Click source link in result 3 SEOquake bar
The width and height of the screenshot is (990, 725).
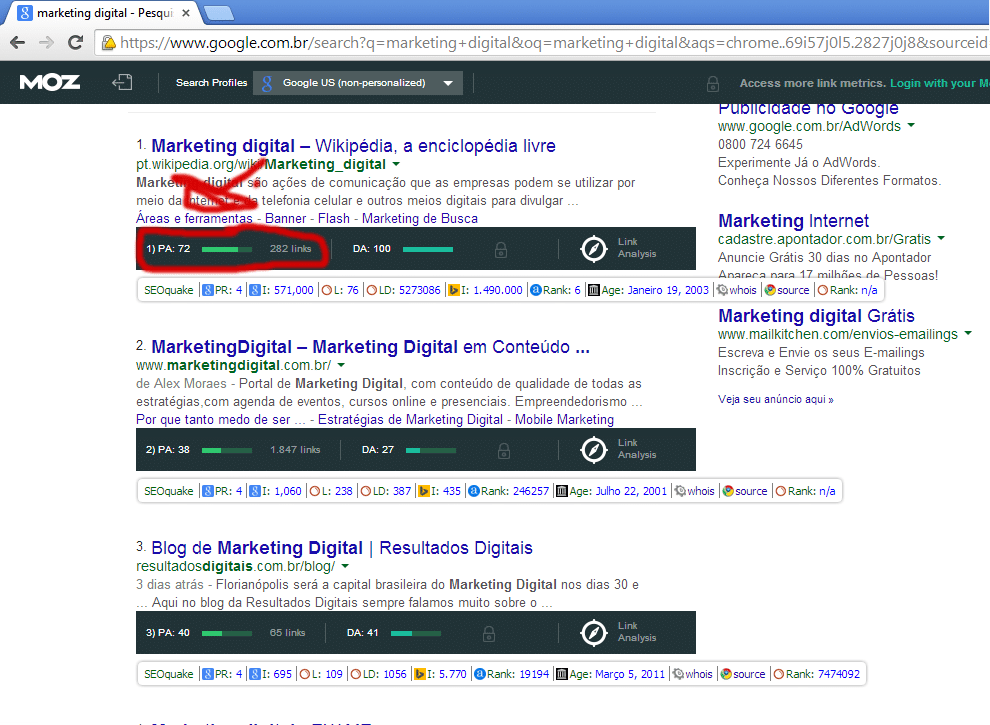(742, 674)
